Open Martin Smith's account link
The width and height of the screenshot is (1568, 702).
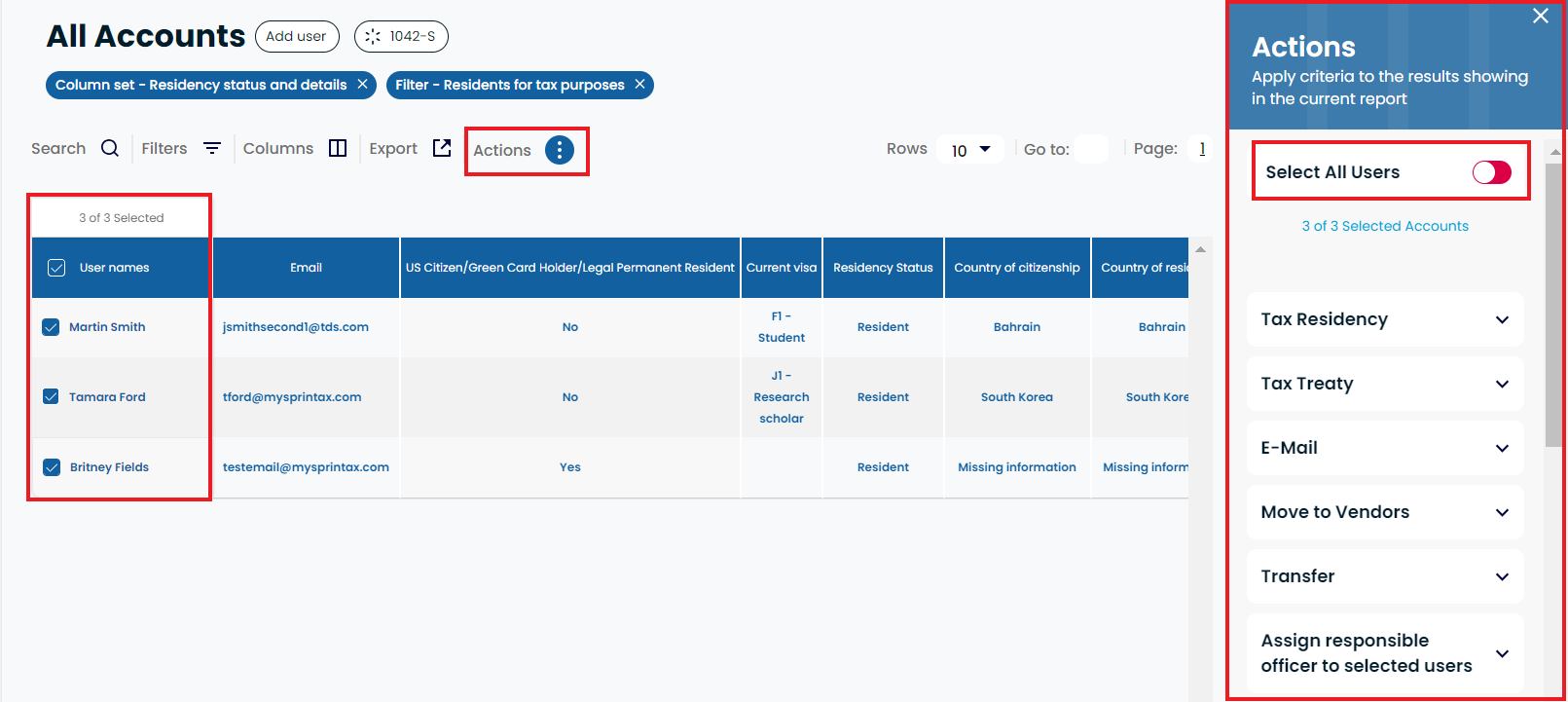coord(107,327)
